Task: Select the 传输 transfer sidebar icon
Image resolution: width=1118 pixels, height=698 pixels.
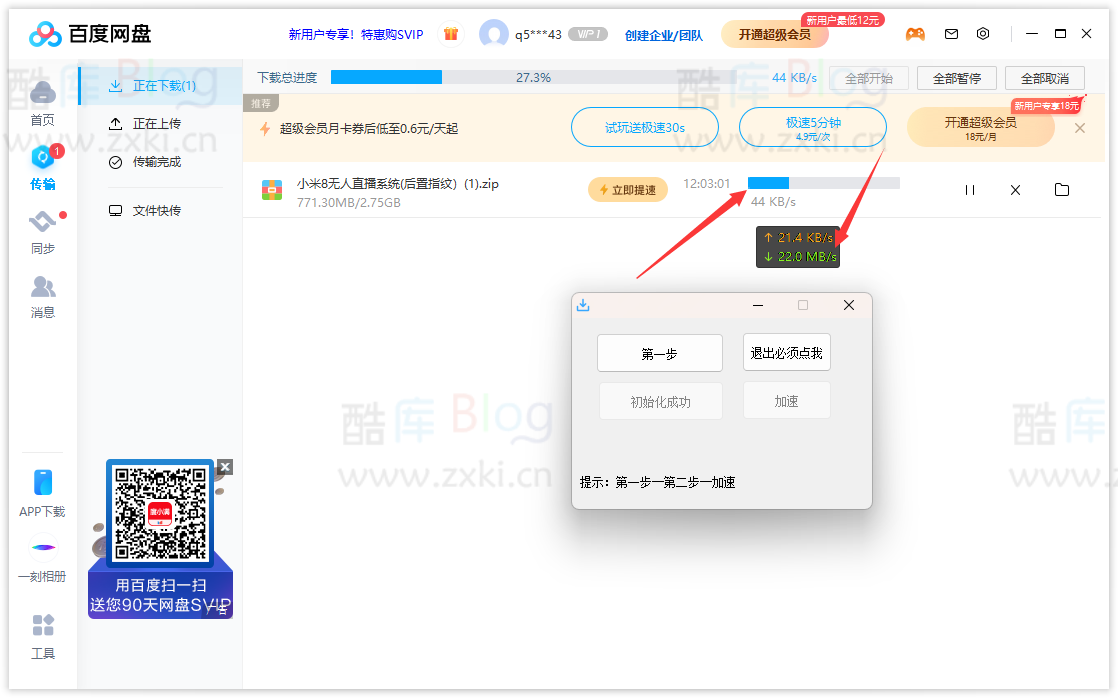Action: pos(41,166)
